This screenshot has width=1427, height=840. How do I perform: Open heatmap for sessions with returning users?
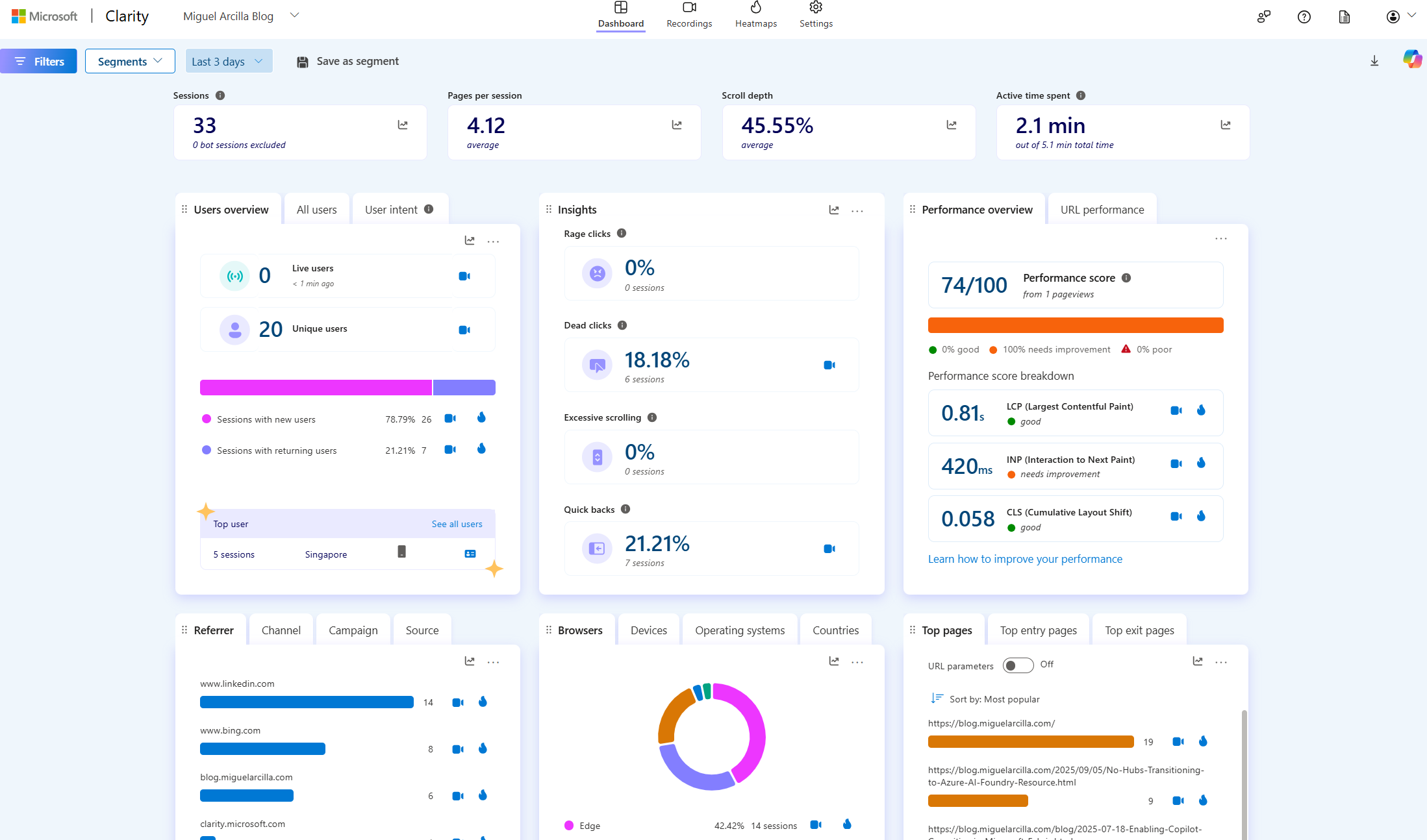(481, 449)
